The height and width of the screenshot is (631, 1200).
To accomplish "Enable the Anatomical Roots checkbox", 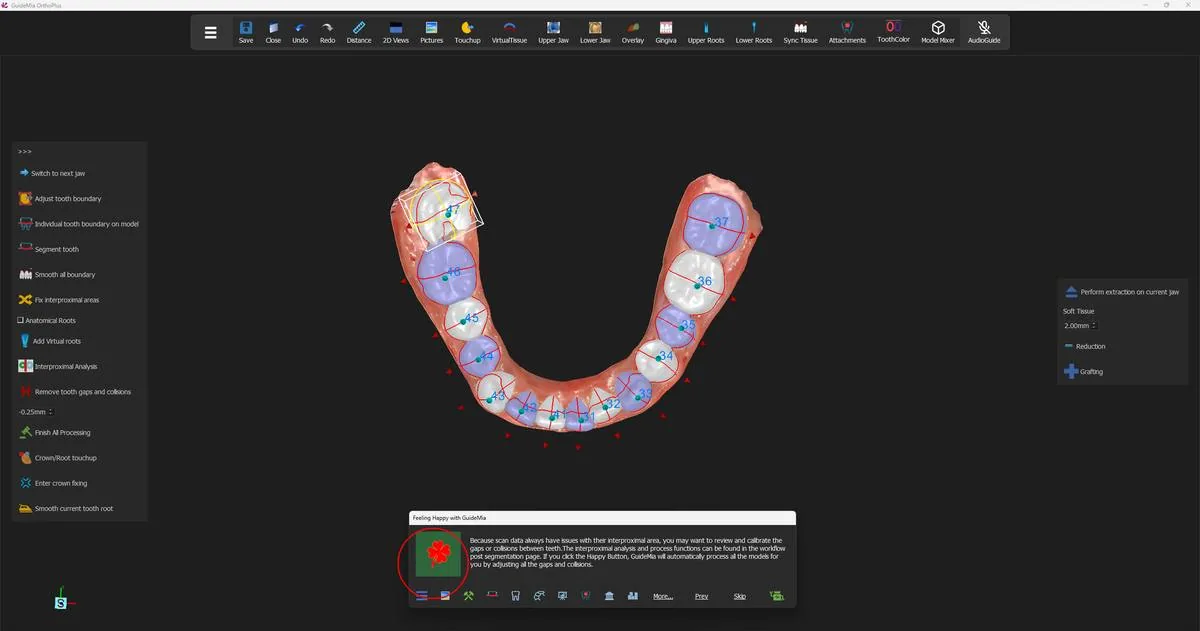I will [20, 321].
